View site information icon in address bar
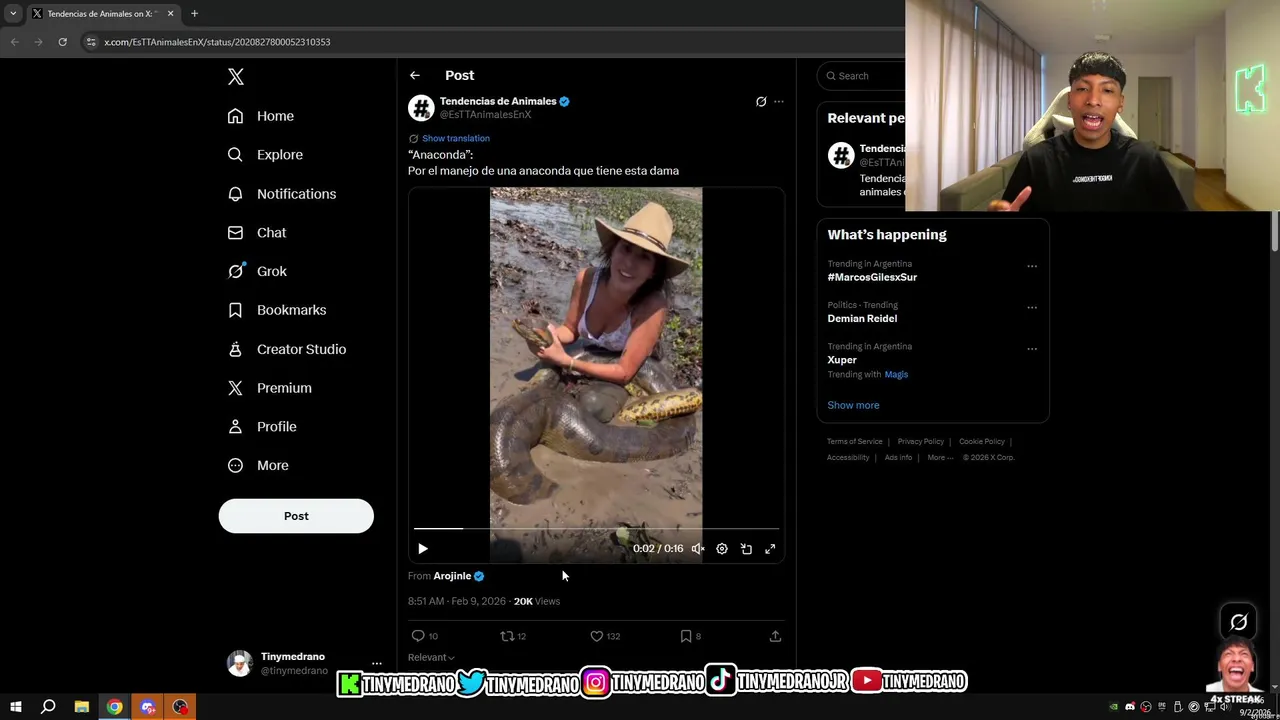 [91, 42]
